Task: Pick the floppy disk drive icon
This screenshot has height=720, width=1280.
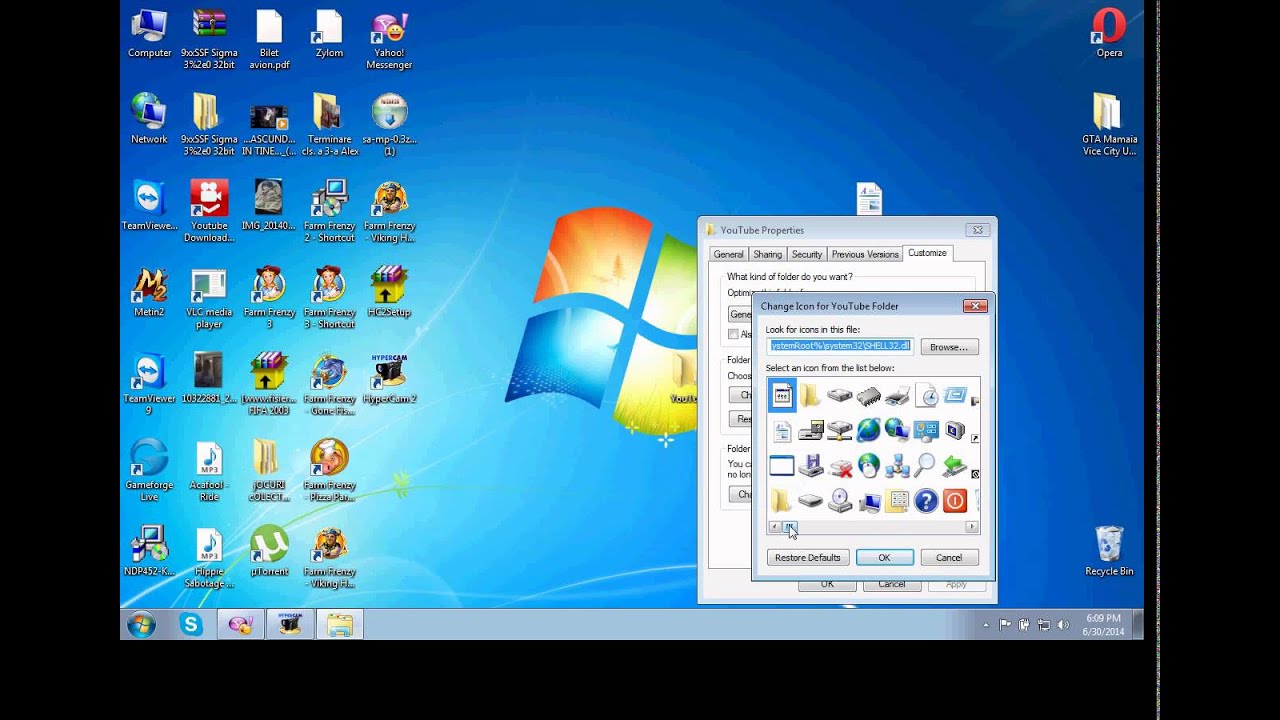Action: click(x=810, y=466)
